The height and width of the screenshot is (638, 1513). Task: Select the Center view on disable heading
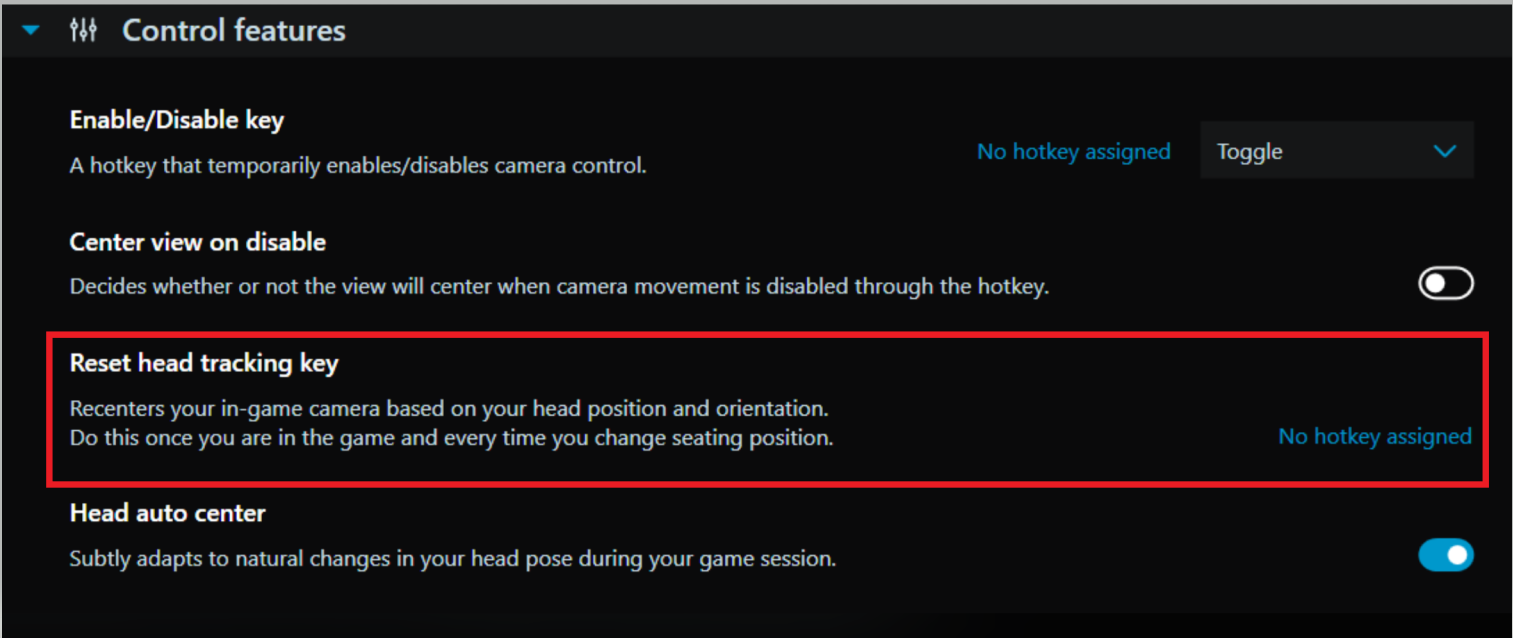click(198, 242)
